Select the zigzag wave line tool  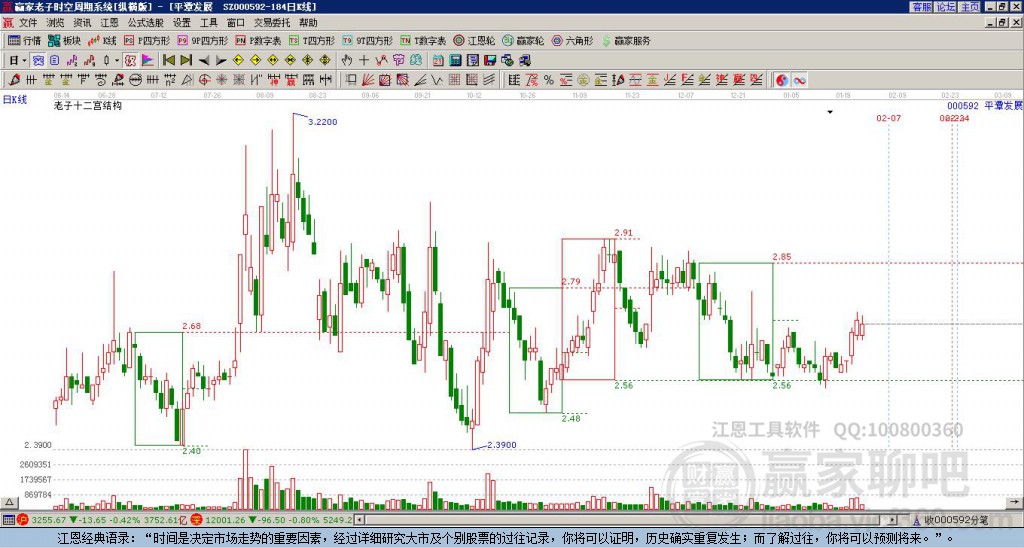[437, 80]
